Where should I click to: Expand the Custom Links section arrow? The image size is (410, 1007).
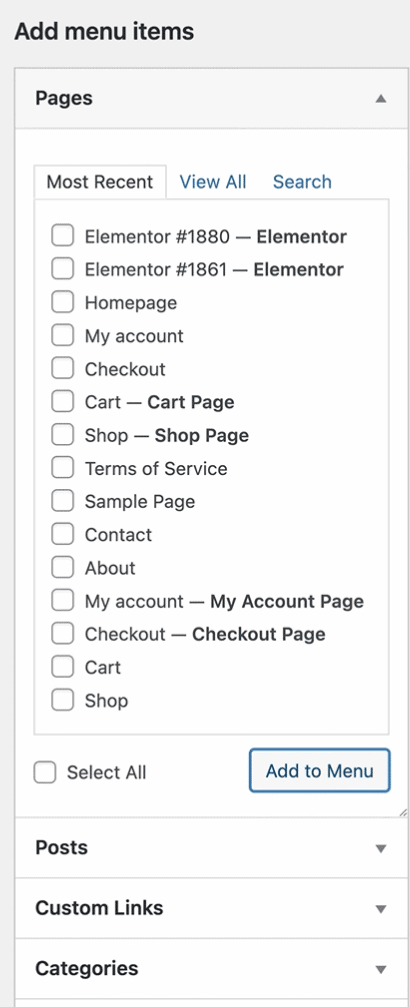click(381, 909)
